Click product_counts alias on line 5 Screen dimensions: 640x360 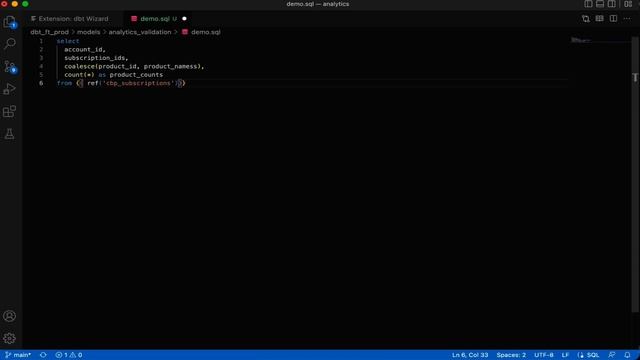point(136,75)
